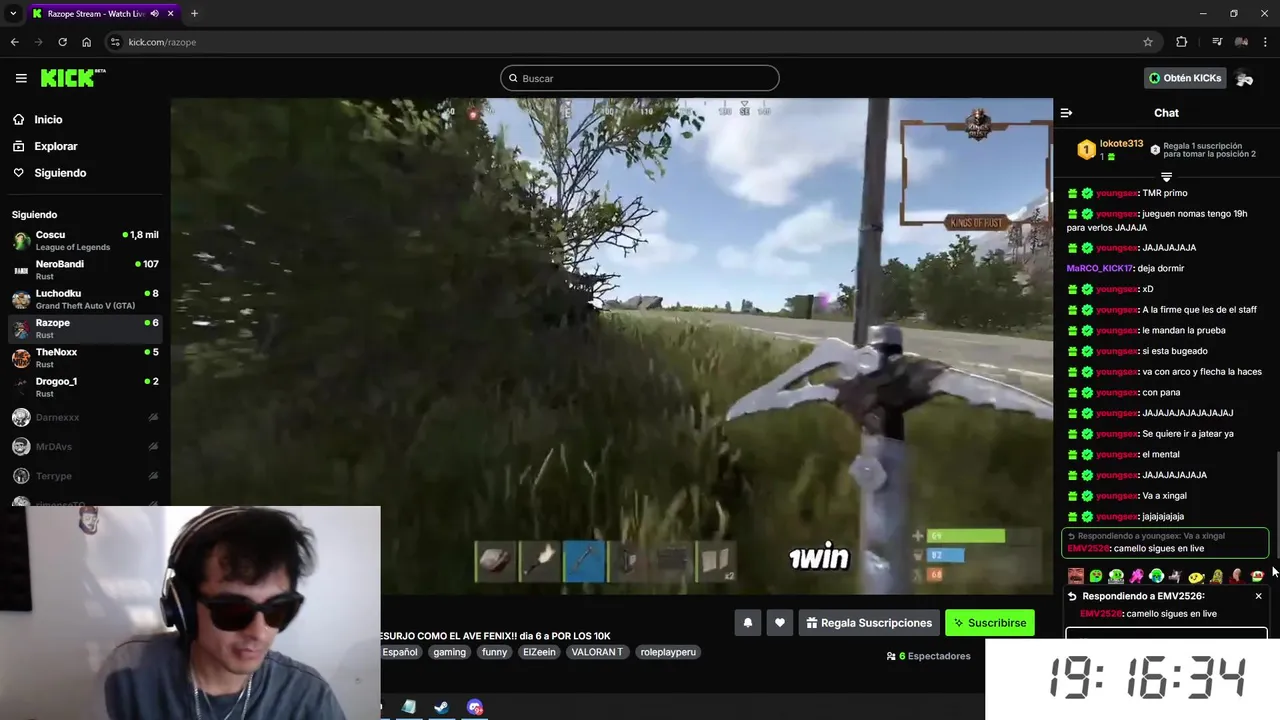This screenshot has width=1280, height=720.
Task: Mute the Razope Stream tab audio
Action: point(153,14)
